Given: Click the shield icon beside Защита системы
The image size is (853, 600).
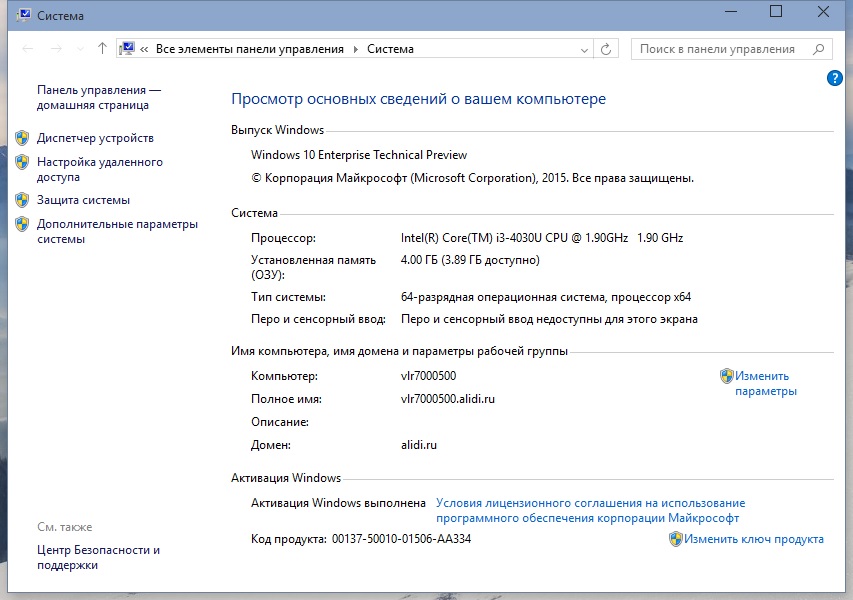Looking at the screenshot, I should 22,200.
